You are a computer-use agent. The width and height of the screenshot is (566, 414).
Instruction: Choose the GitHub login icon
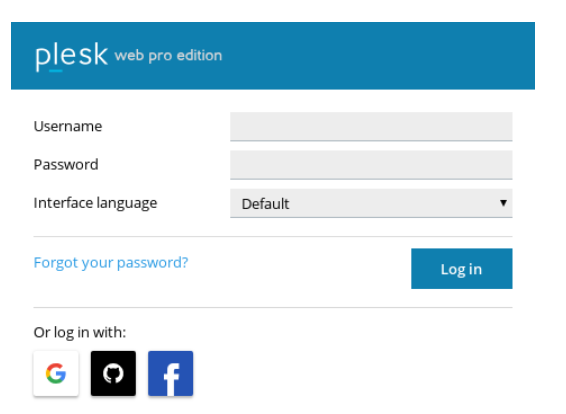(x=113, y=373)
